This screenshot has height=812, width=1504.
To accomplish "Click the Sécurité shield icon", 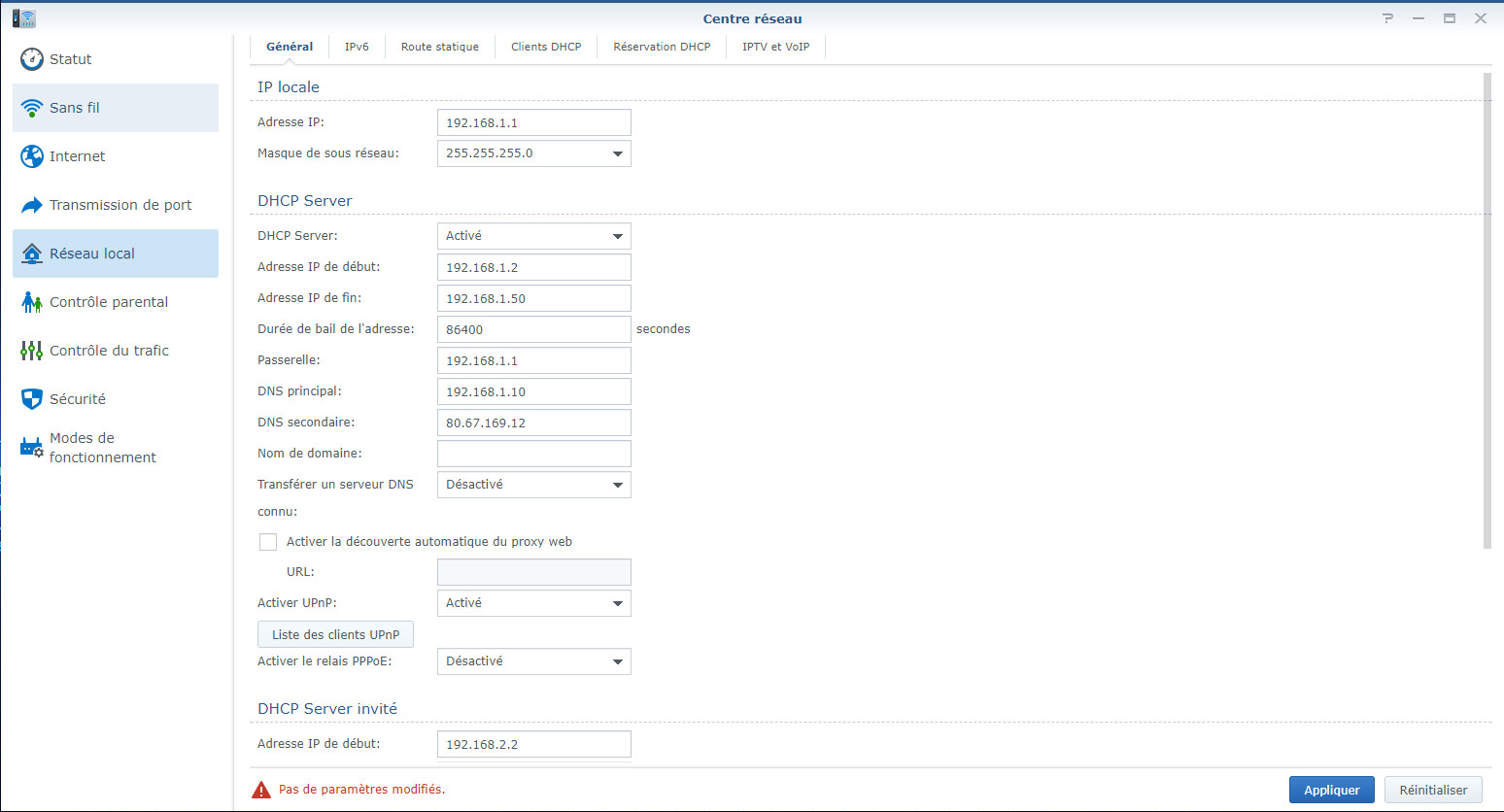I will [32, 399].
